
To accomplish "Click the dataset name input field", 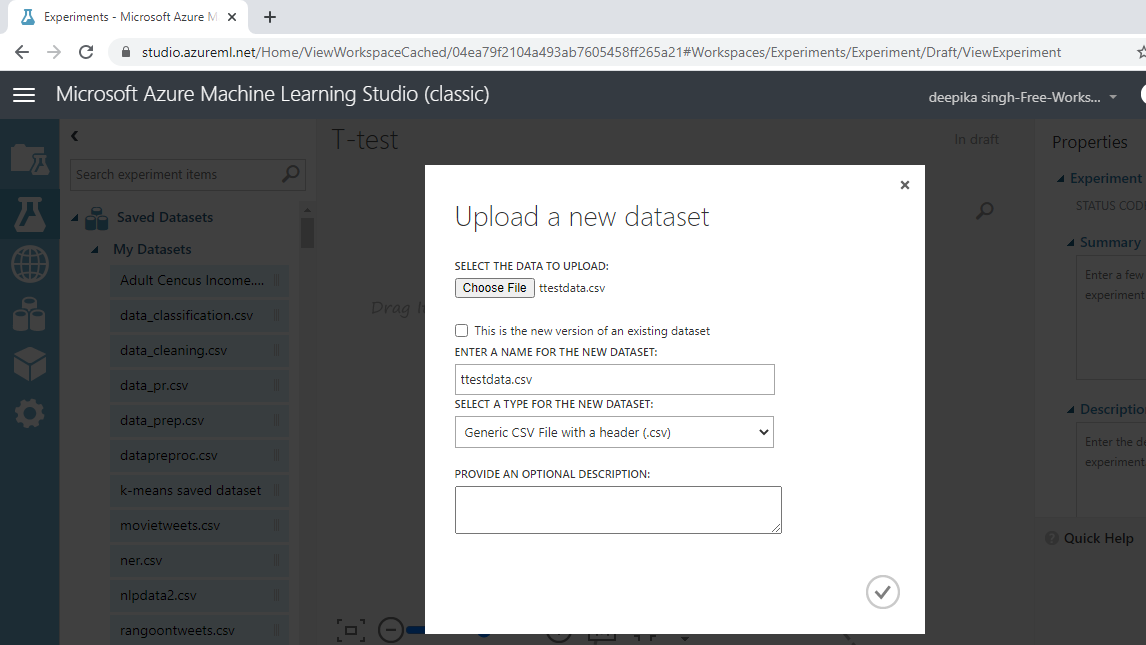I will (x=615, y=380).
